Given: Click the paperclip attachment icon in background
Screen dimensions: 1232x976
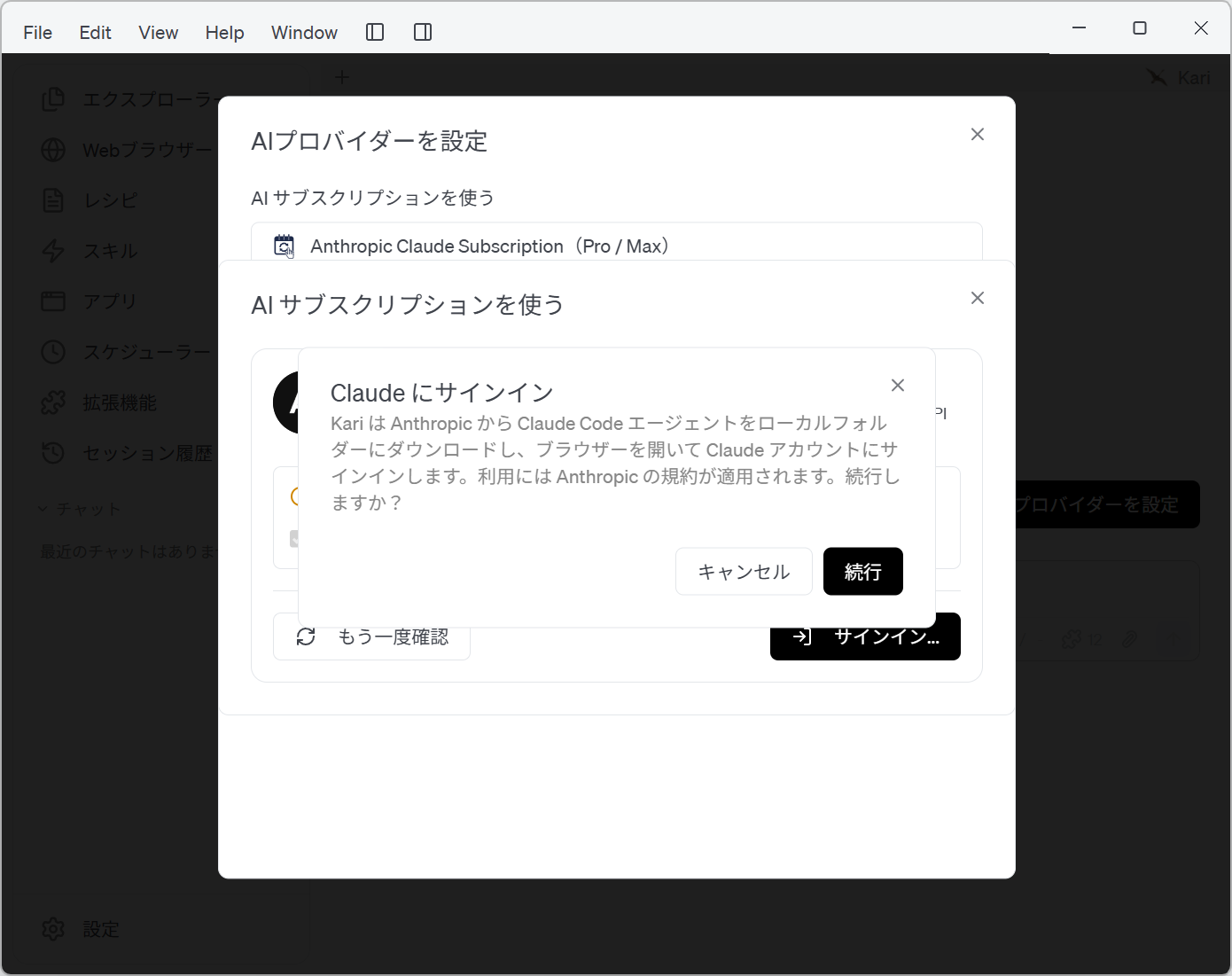Looking at the screenshot, I should coord(1129,638).
